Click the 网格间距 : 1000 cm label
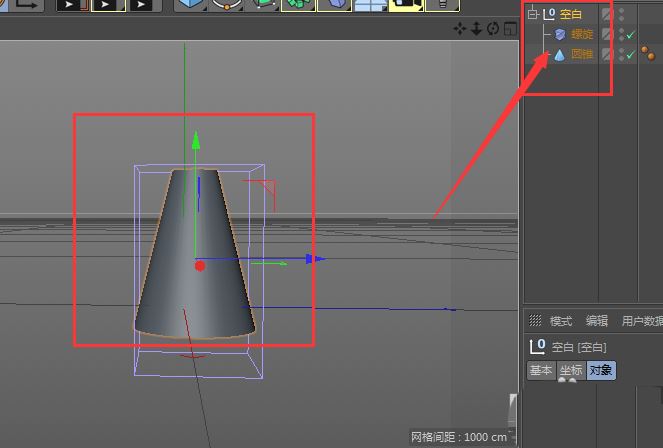The image size is (663, 448). point(459,437)
